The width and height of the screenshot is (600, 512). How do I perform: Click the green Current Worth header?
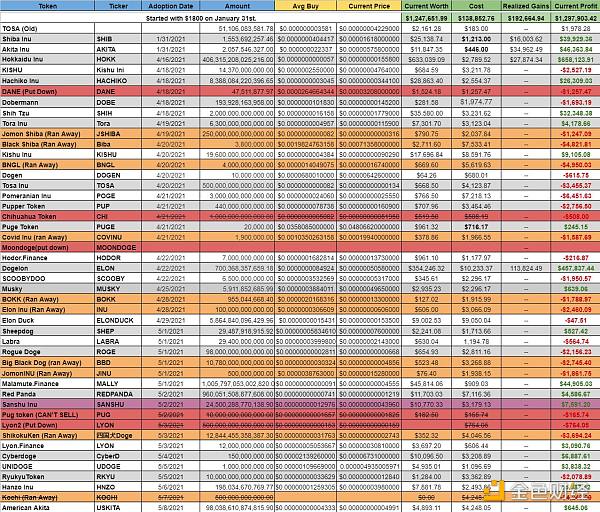[x=426, y=5]
